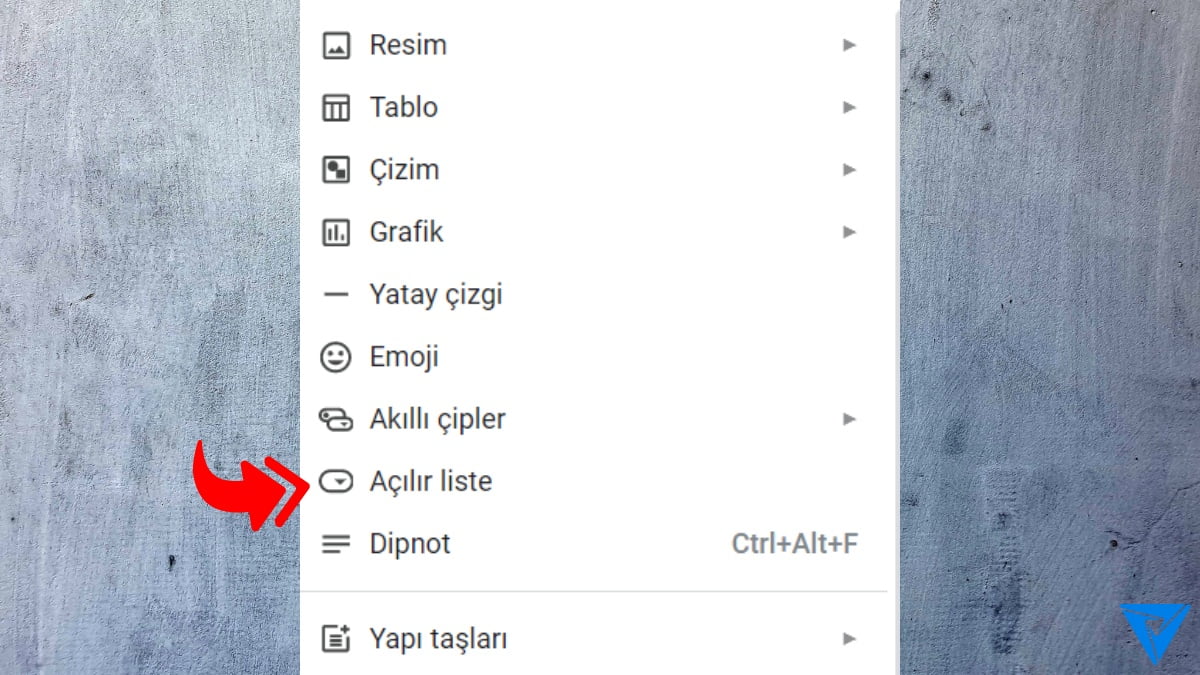Click the Emoji smiley icon
The height and width of the screenshot is (675, 1200).
coord(337,356)
